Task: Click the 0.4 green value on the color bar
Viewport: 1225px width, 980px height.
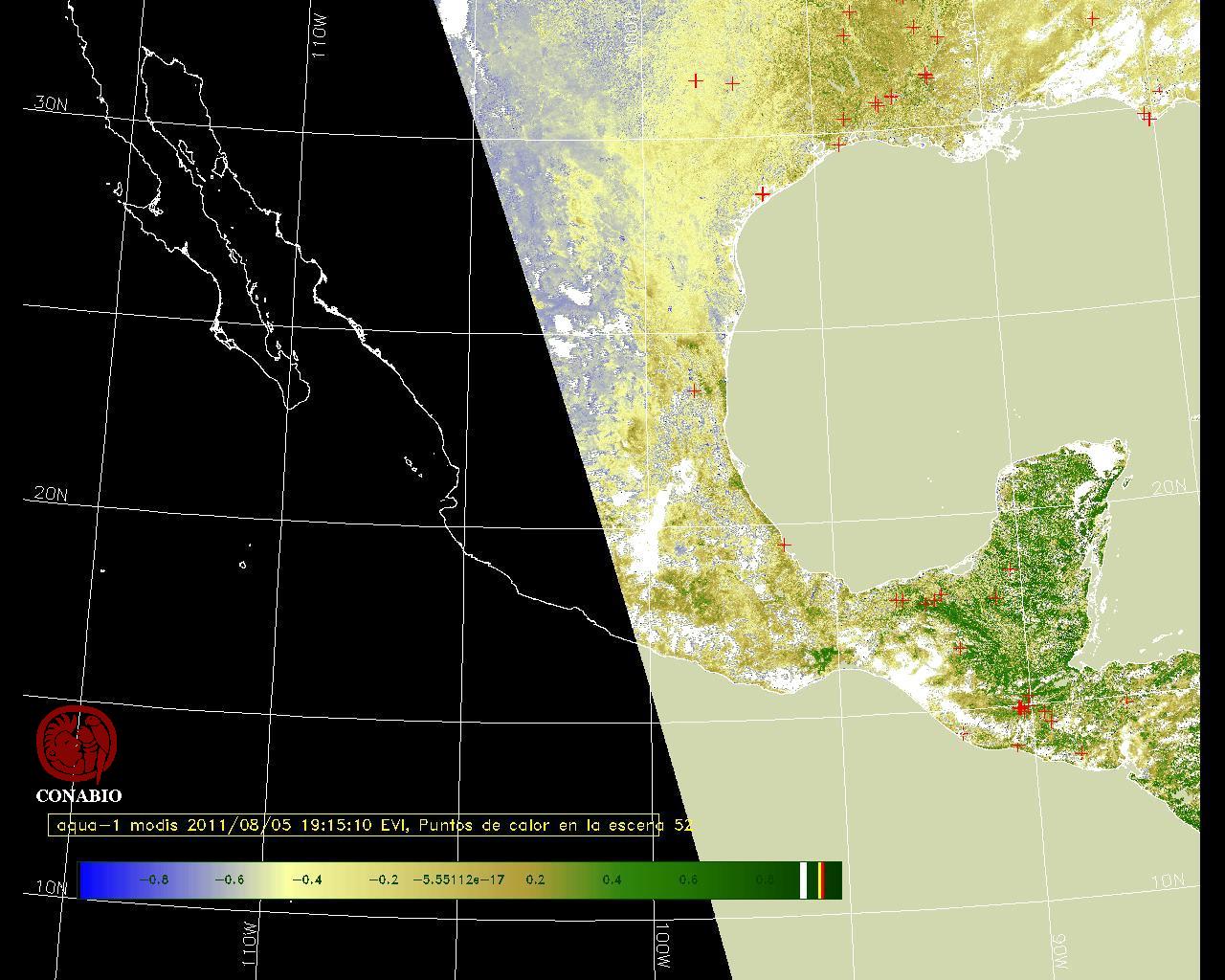Action: 612,880
